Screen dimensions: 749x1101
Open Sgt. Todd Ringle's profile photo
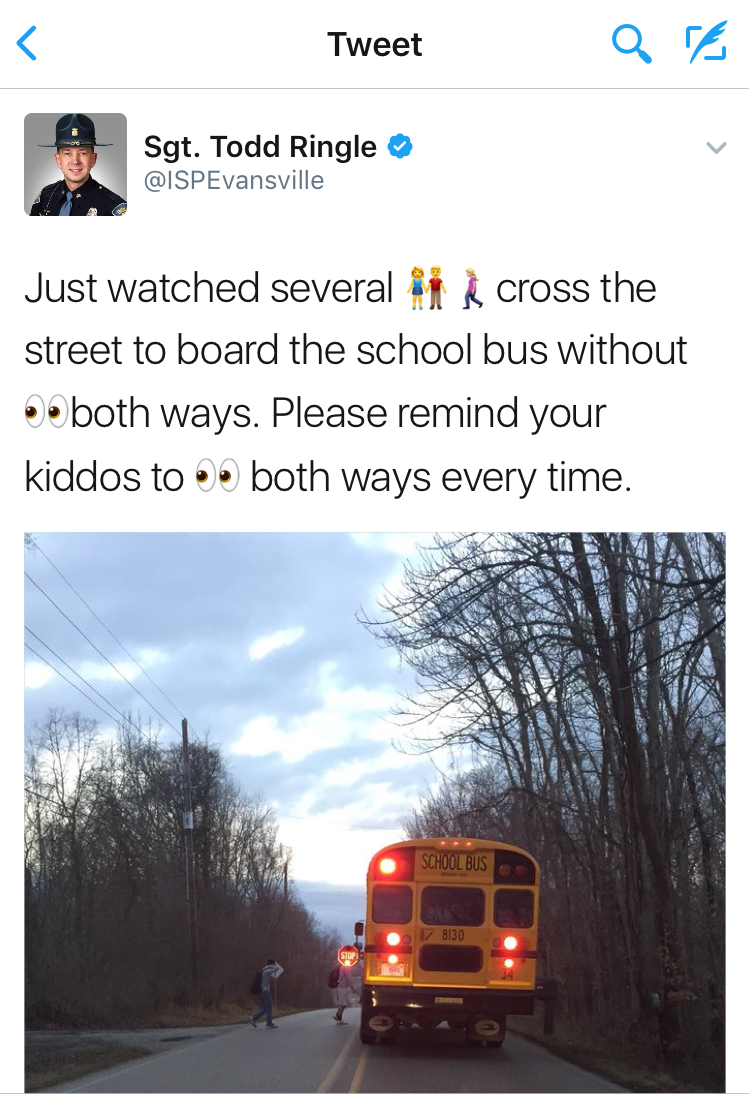(76, 164)
